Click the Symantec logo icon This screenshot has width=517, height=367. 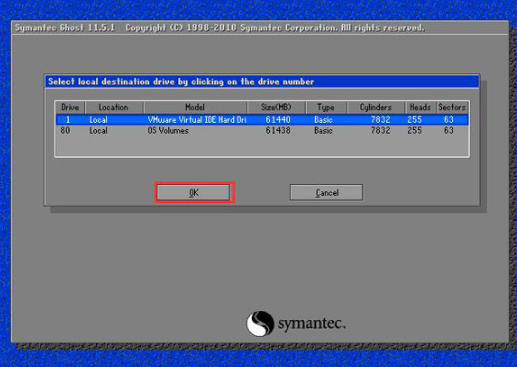(x=260, y=323)
